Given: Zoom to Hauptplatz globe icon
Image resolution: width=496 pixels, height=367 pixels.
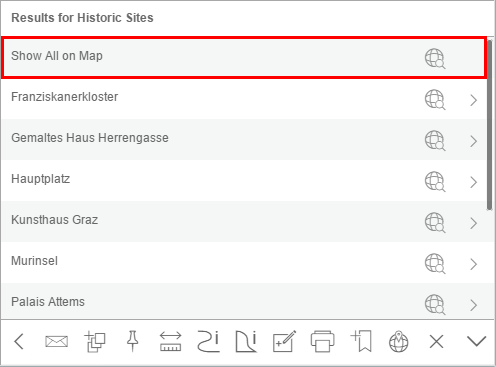Looking at the screenshot, I should [x=435, y=182].
